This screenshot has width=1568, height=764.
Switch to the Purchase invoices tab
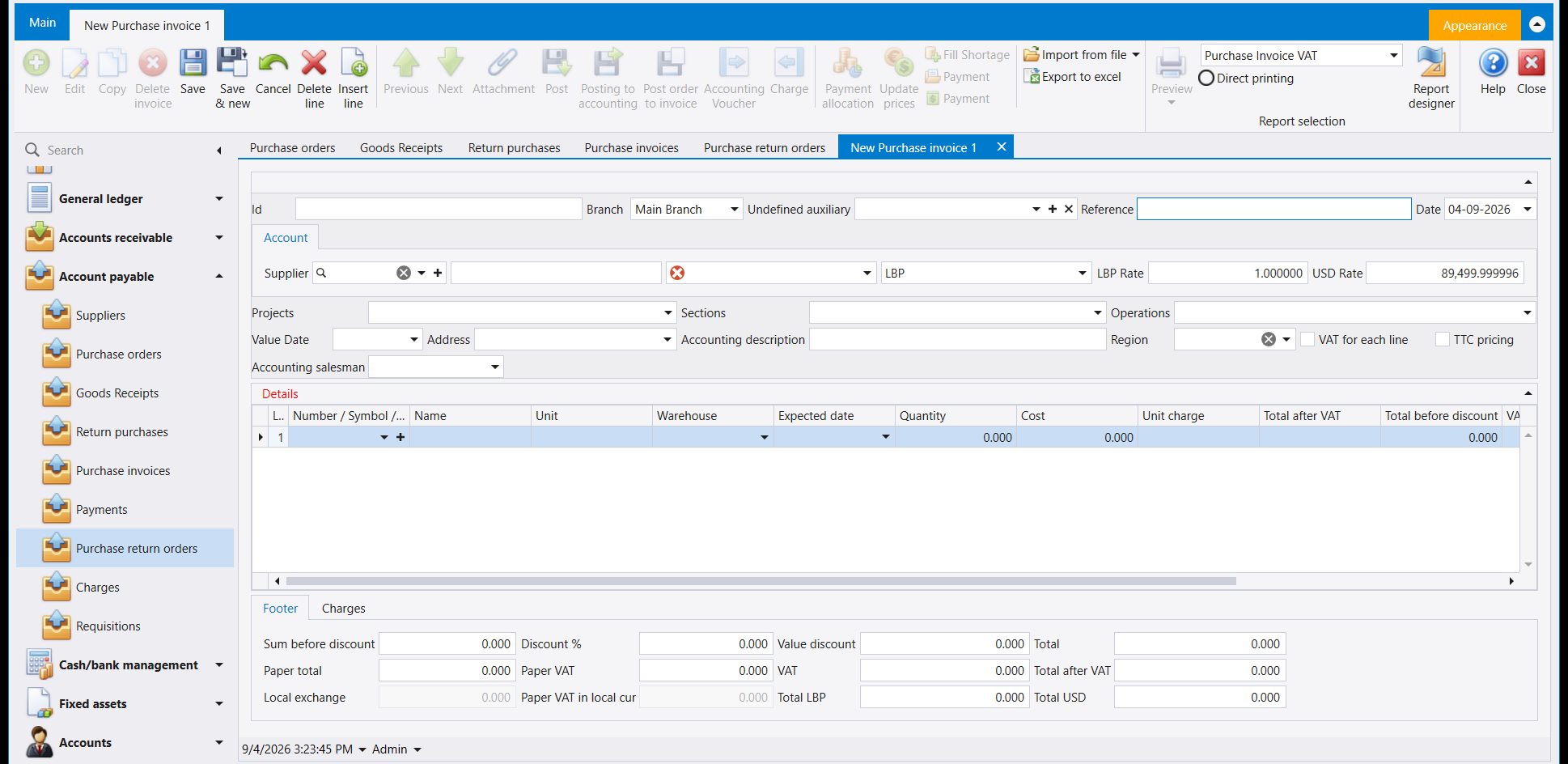(x=631, y=147)
